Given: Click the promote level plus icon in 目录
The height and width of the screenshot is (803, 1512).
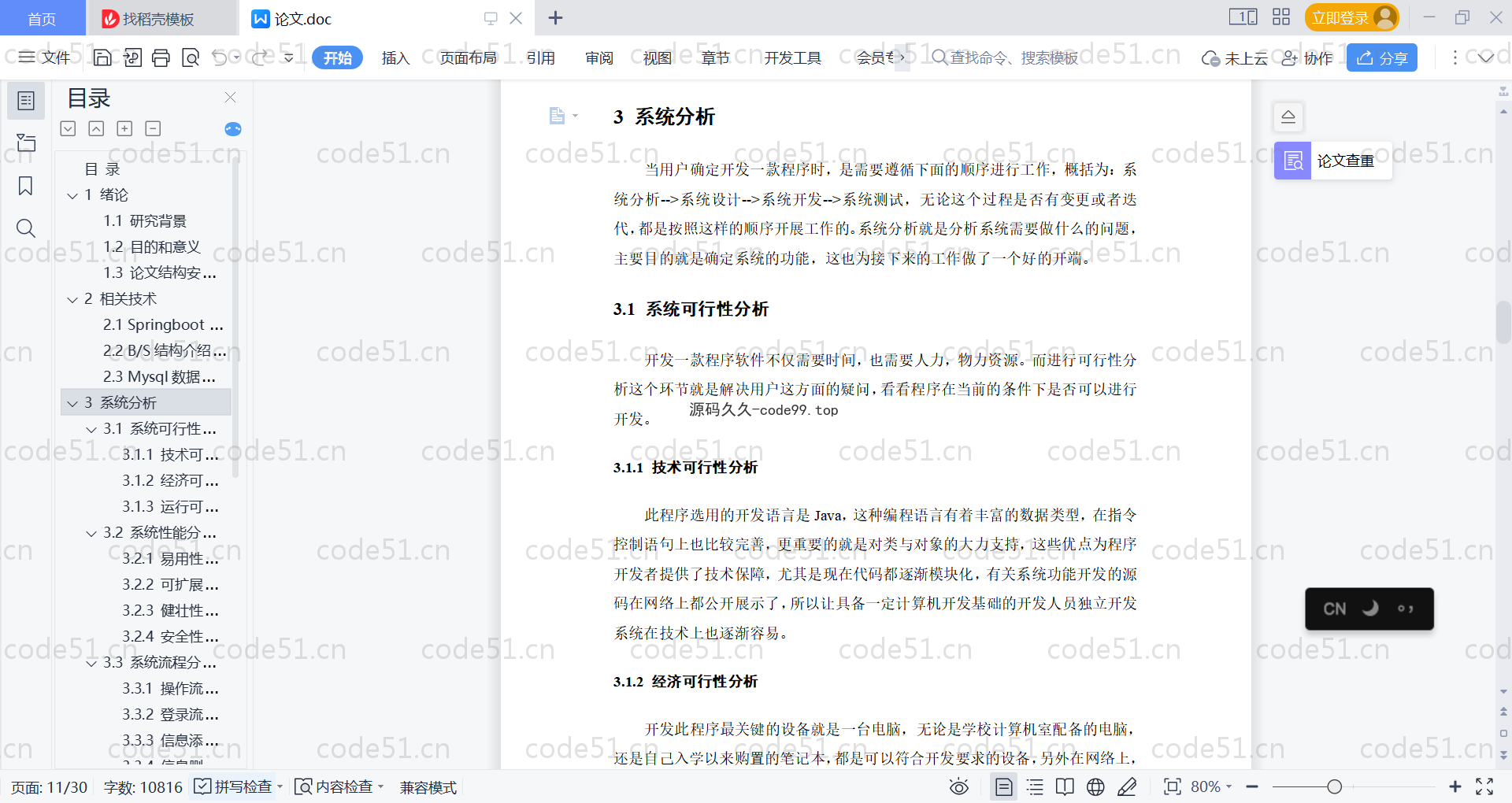Looking at the screenshot, I should click(124, 128).
